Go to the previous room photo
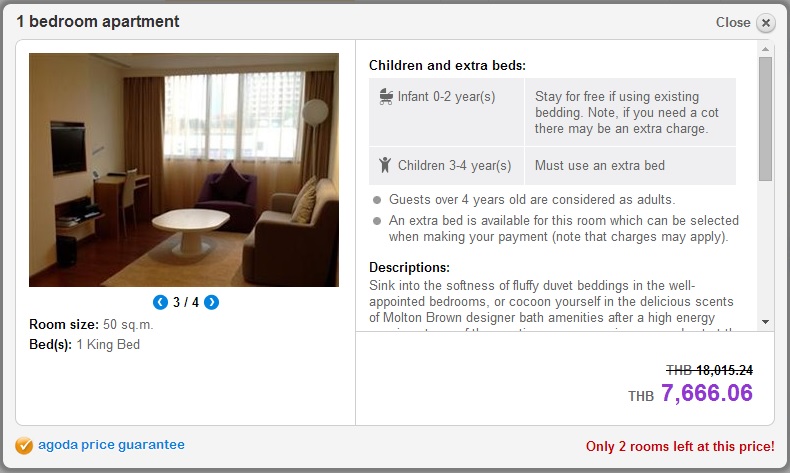Screen dimensions: 790x473 (x=160, y=302)
